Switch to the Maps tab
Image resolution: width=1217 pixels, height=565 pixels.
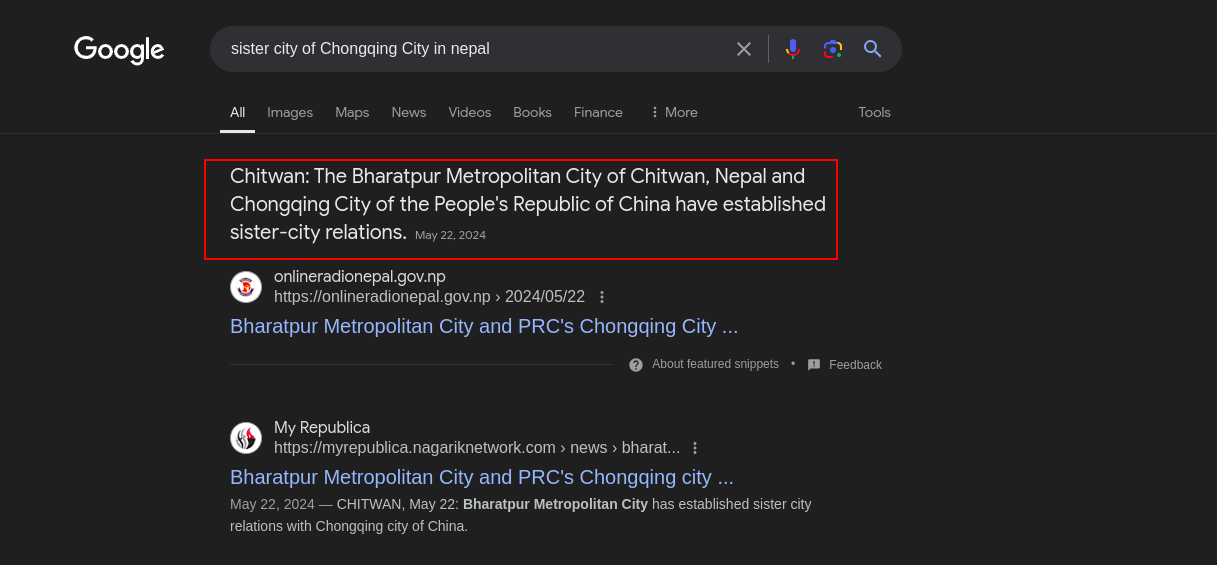pyautogui.click(x=352, y=112)
